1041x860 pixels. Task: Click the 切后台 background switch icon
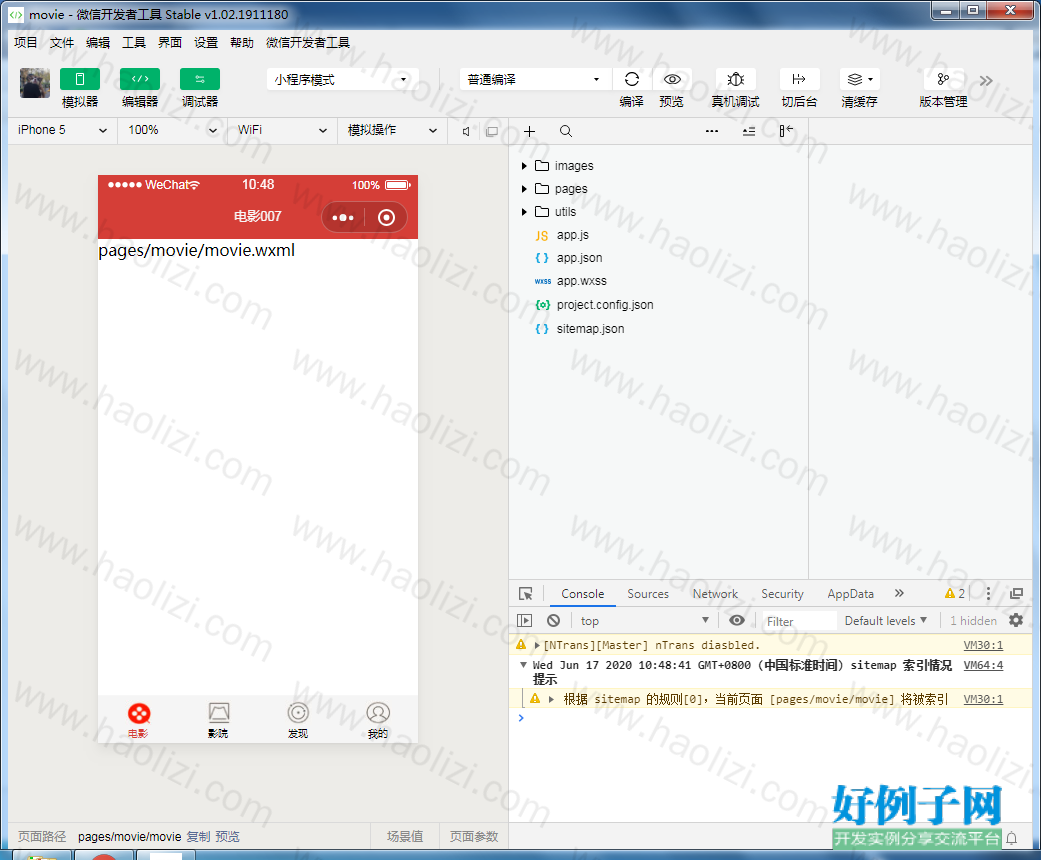(799, 80)
